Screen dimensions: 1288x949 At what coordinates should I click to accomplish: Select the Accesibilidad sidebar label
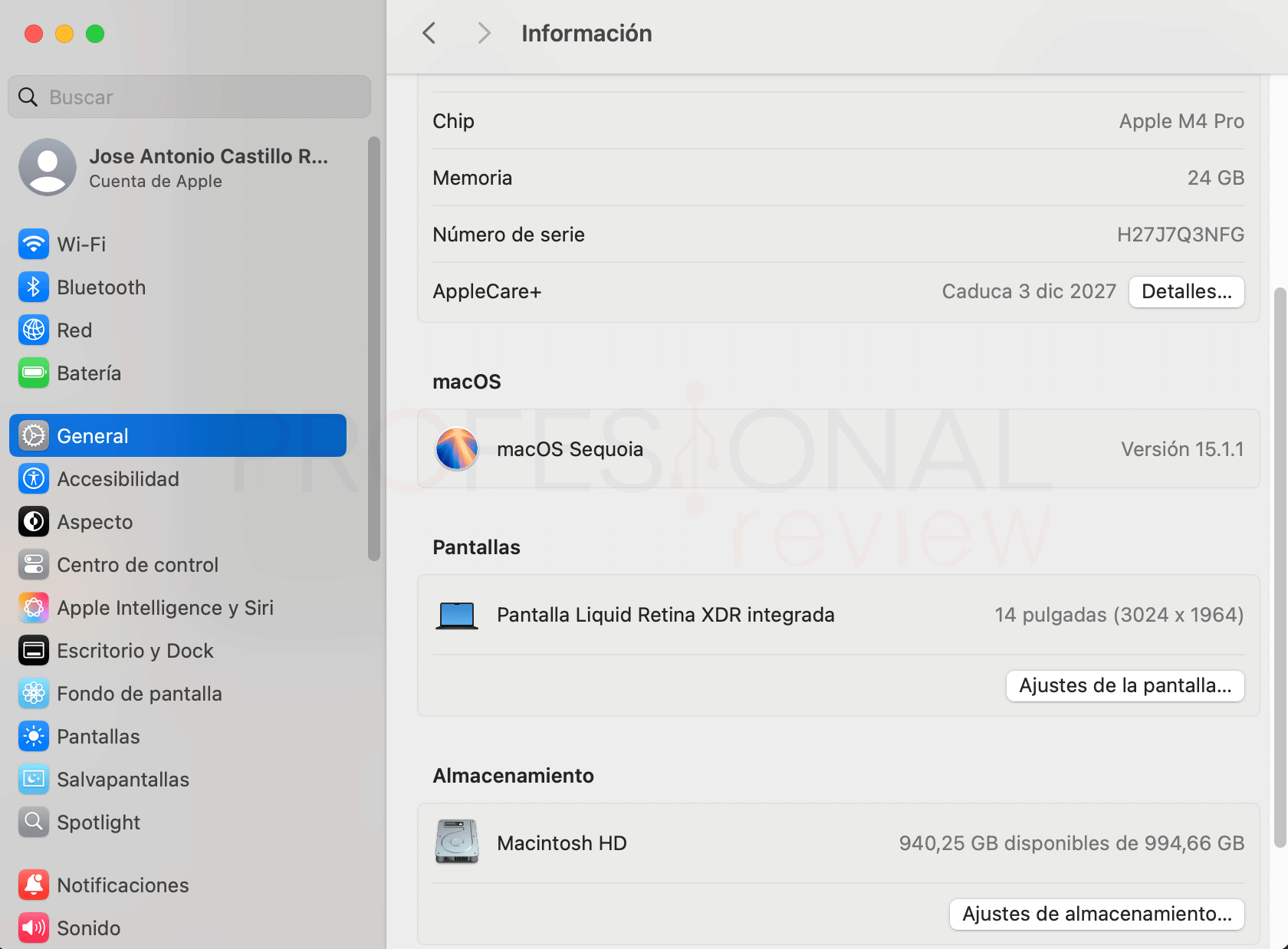(118, 479)
